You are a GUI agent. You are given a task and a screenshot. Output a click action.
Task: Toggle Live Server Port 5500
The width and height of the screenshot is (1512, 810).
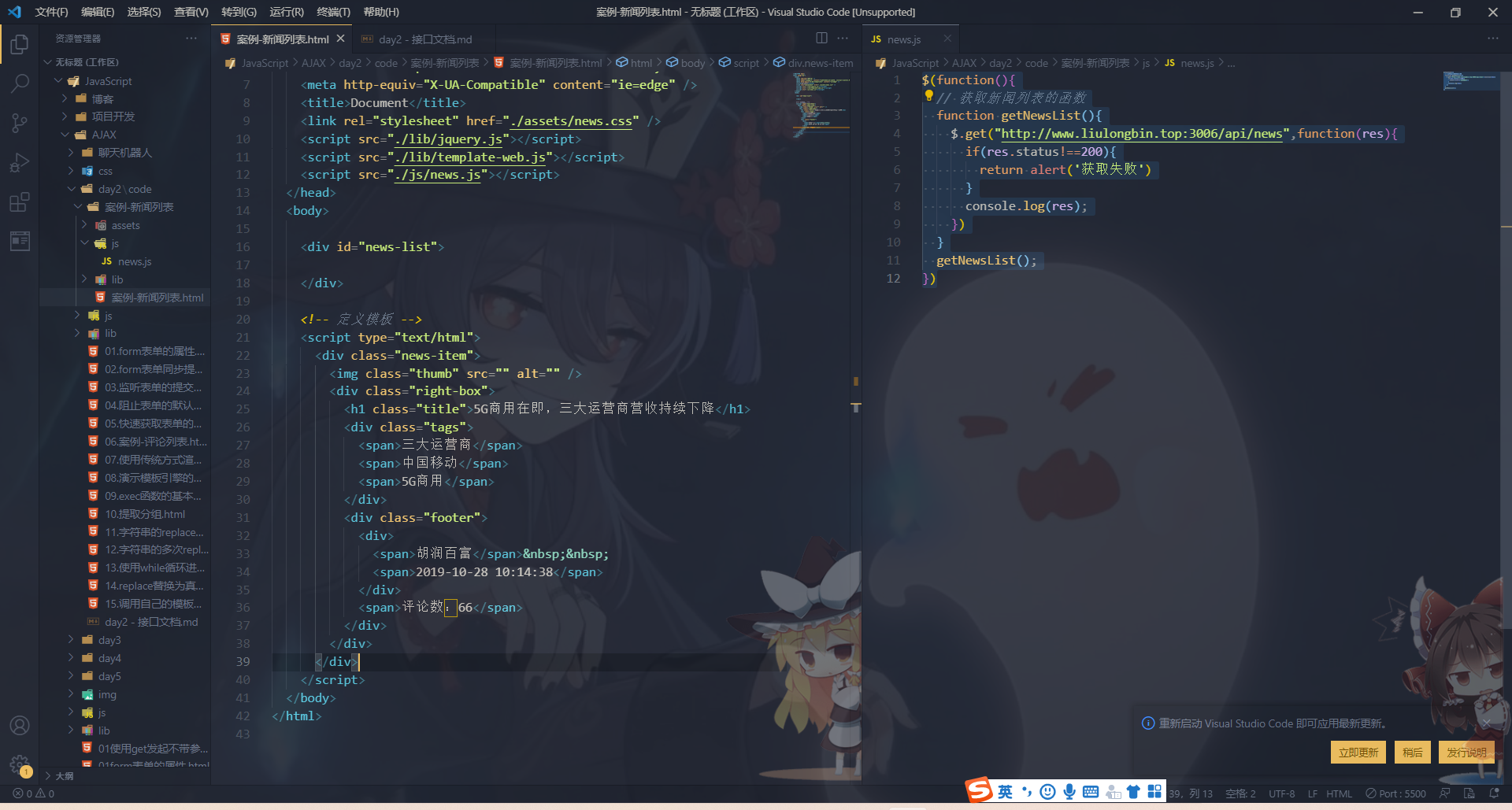pyautogui.click(x=1395, y=793)
